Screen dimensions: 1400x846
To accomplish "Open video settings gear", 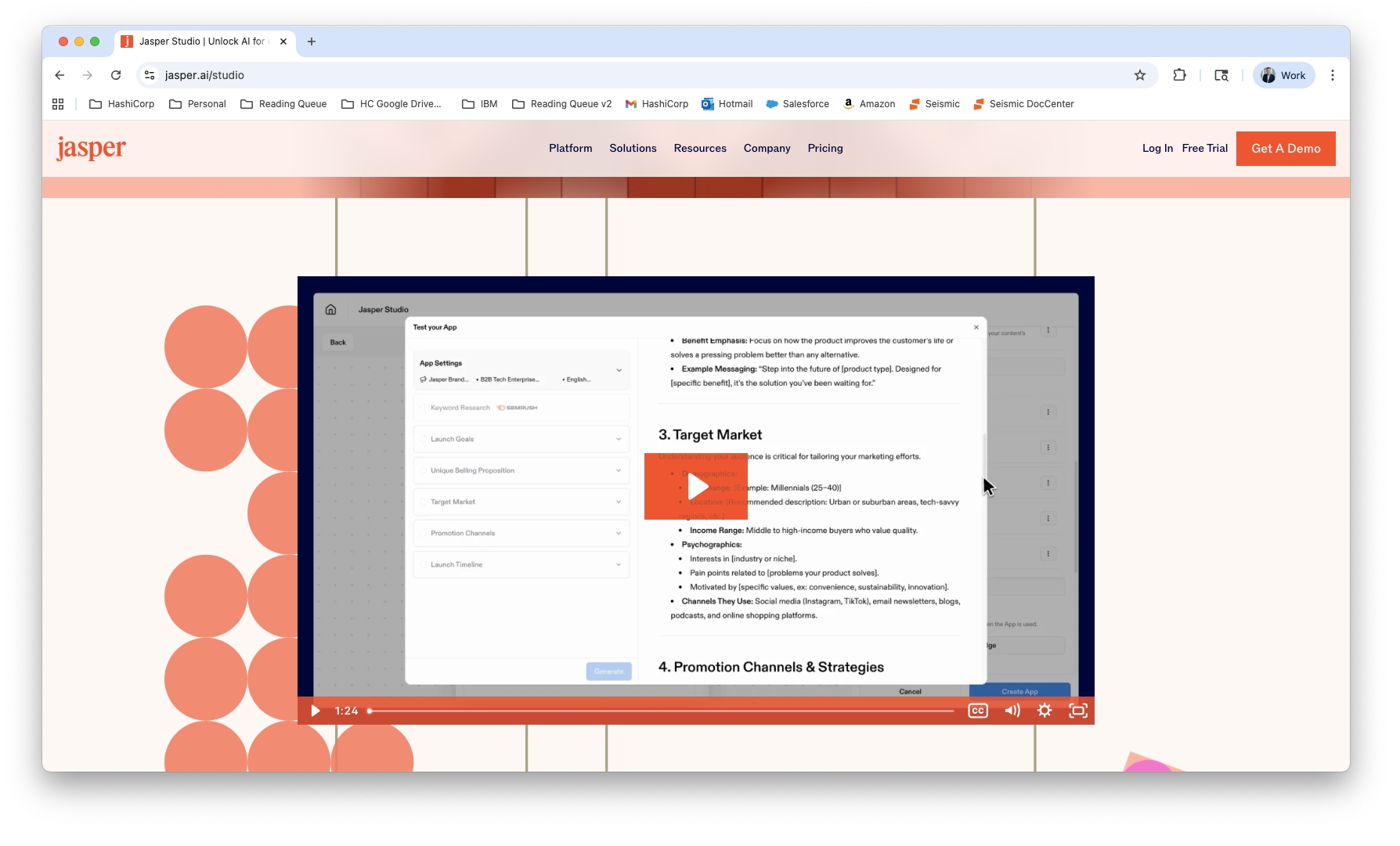I will [1045, 711].
